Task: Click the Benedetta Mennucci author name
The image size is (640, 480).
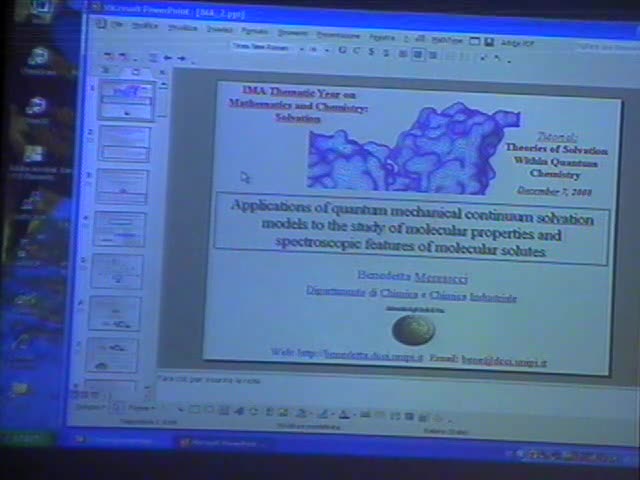Action: pos(412,277)
